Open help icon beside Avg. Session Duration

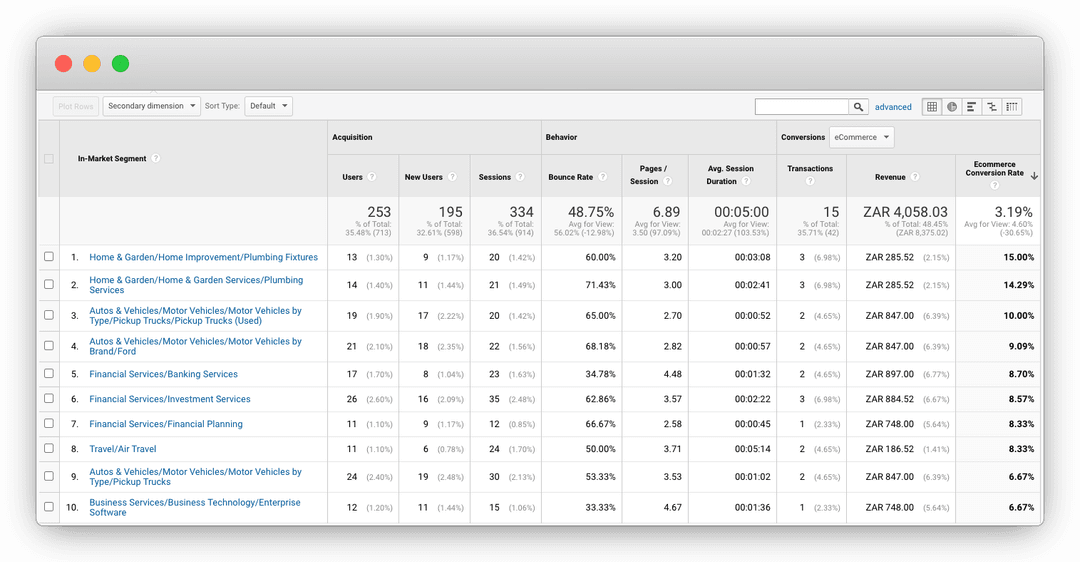[x=746, y=181]
